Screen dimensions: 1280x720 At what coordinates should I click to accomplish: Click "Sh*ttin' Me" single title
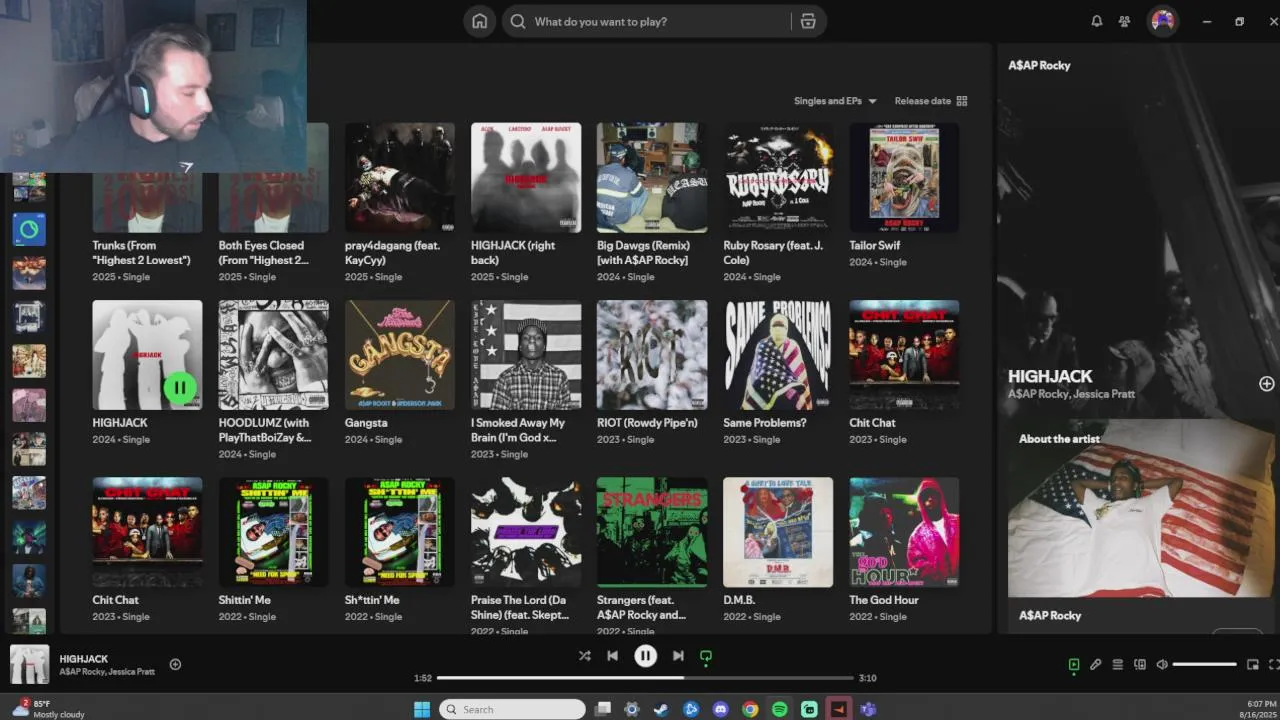pyautogui.click(x=372, y=600)
